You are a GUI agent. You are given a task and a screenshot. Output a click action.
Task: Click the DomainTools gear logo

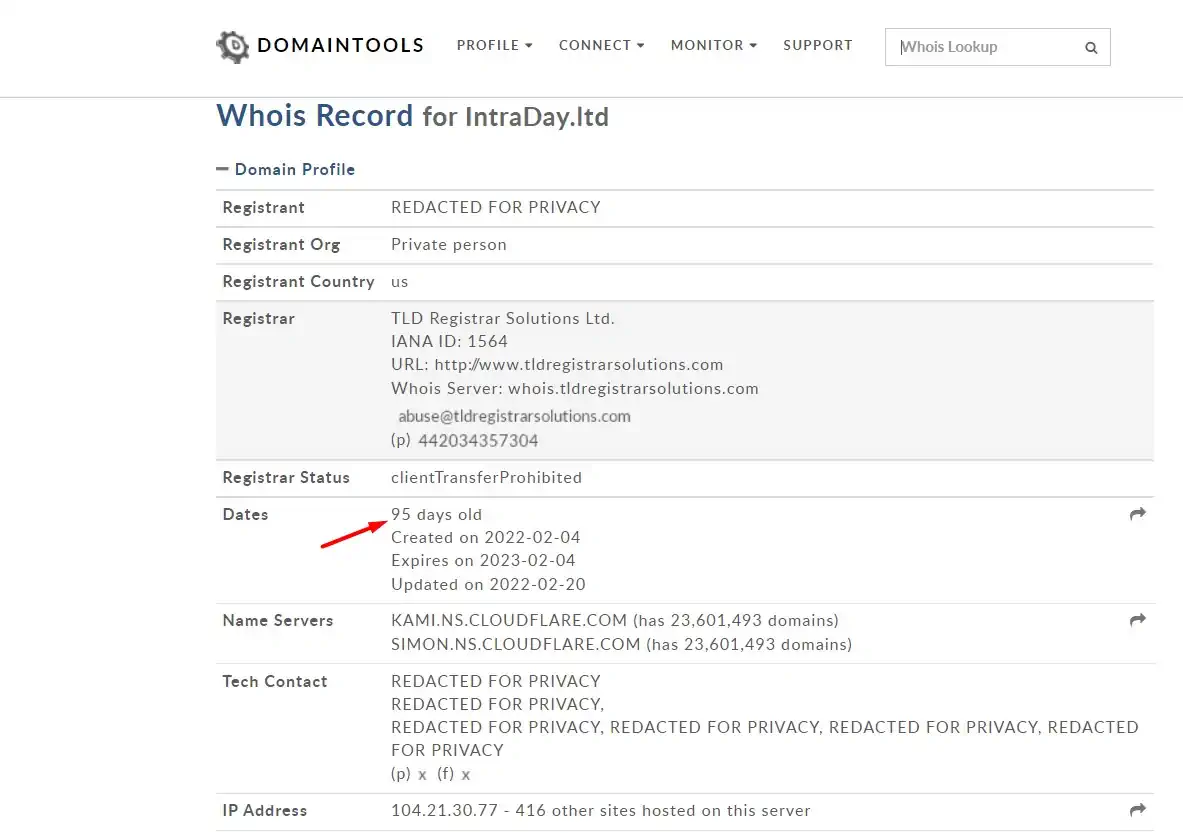coord(233,47)
